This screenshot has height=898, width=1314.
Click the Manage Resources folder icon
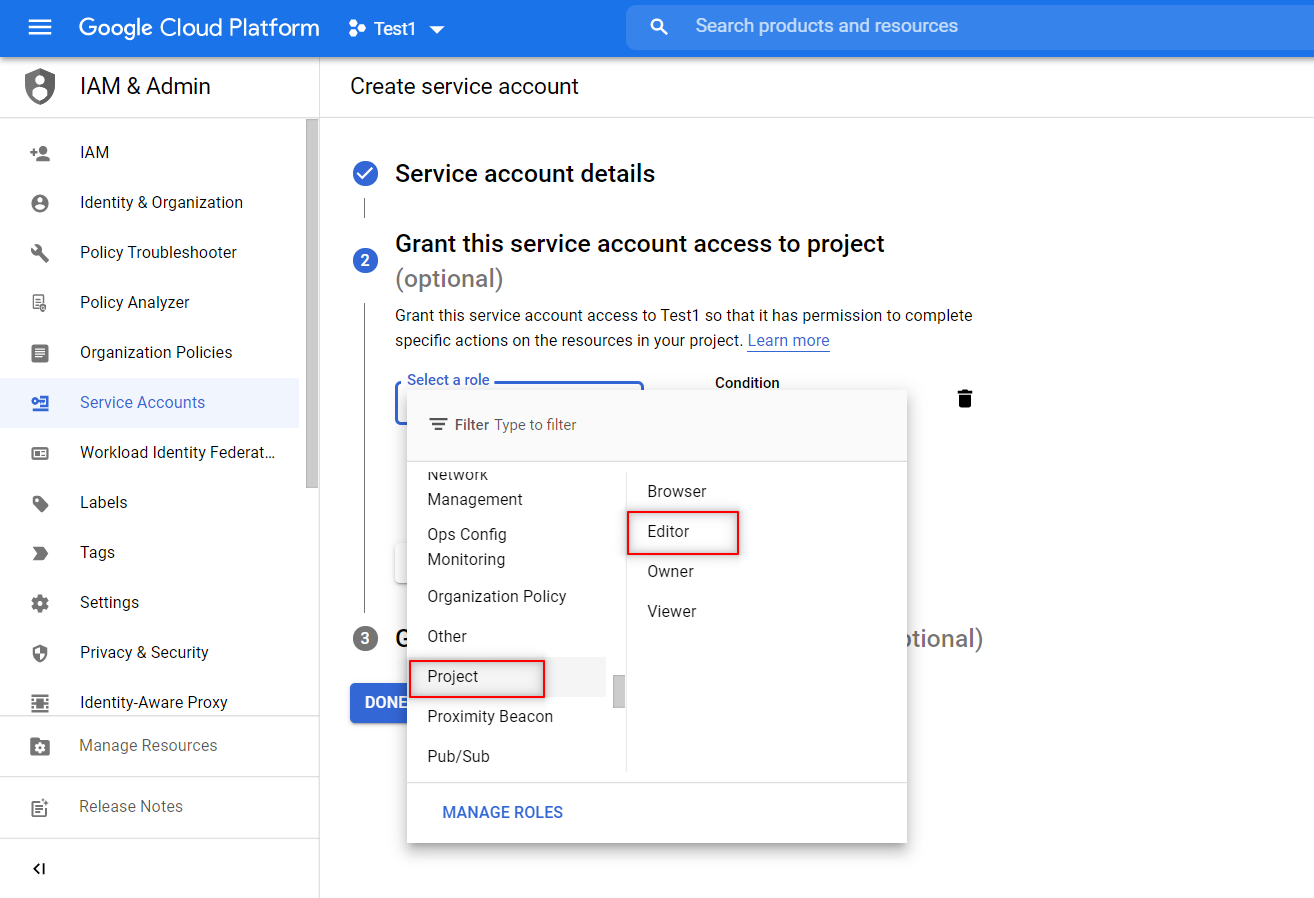tap(40, 746)
